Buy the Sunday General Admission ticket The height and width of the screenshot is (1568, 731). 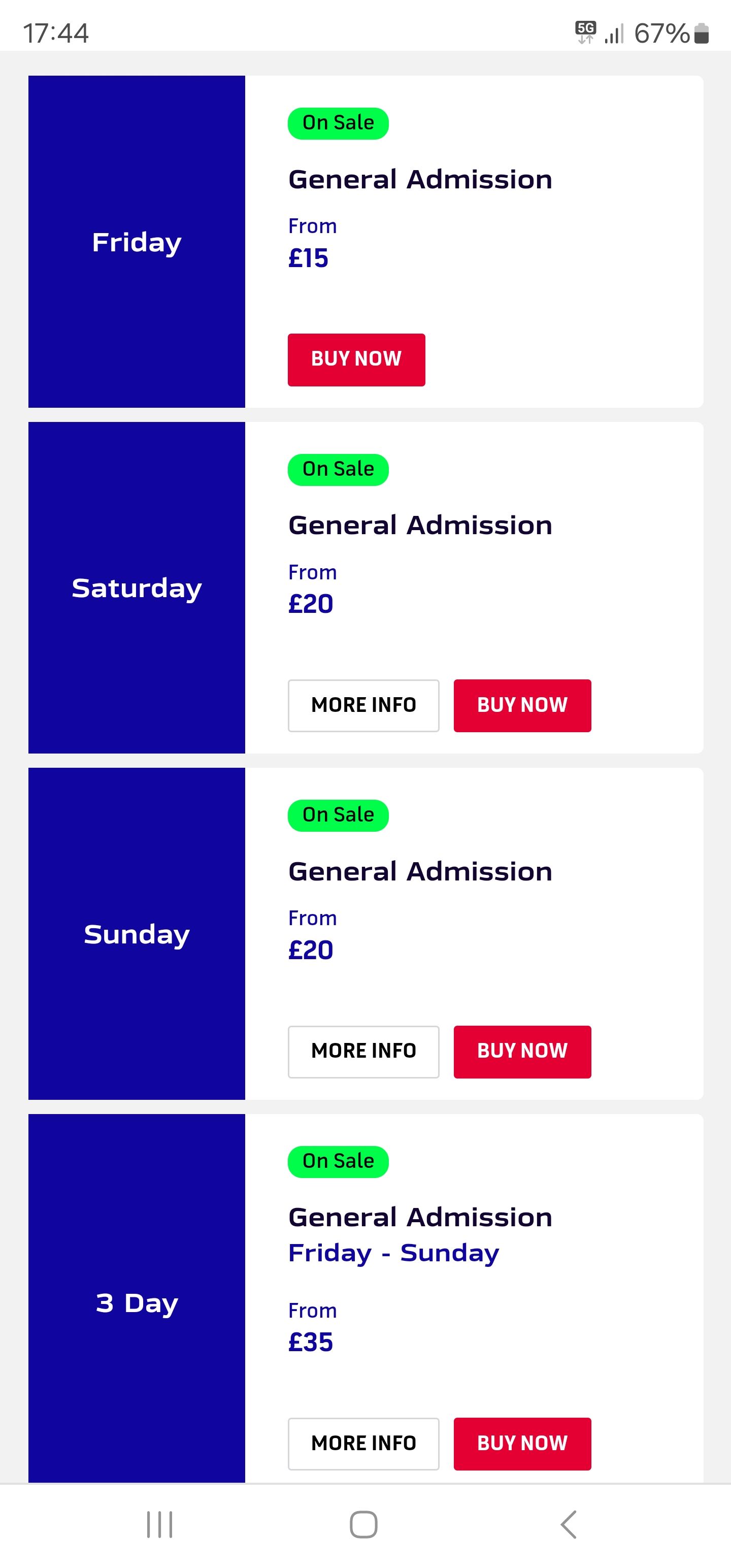pyautogui.click(x=522, y=1051)
